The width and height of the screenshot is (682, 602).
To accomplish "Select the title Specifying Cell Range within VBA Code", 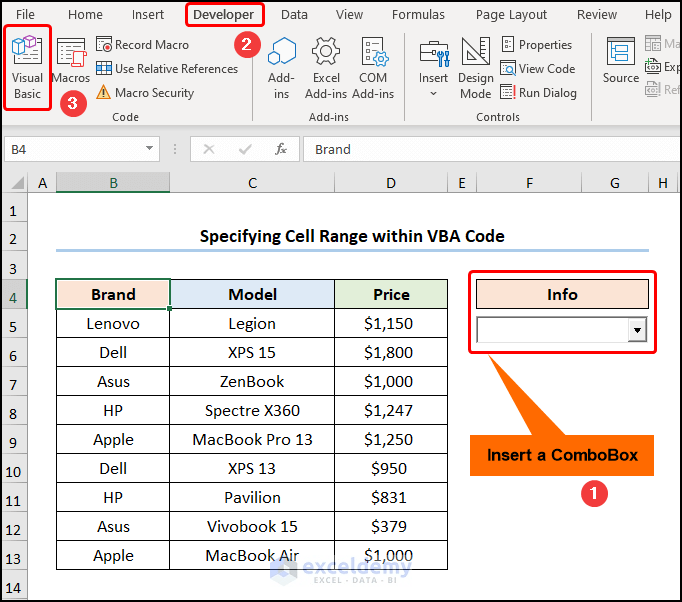I will (x=352, y=237).
